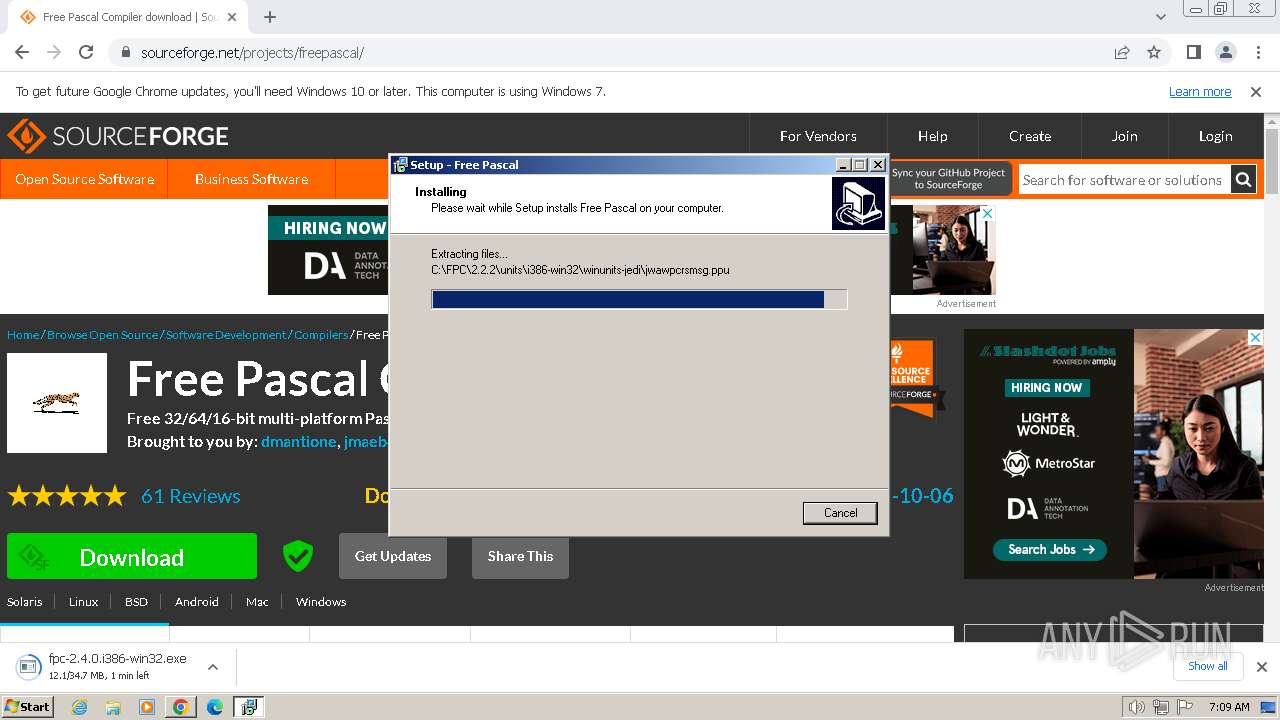Click the padlock site info icon
The height and width of the screenshot is (720, 1280).
coord(125,52)
